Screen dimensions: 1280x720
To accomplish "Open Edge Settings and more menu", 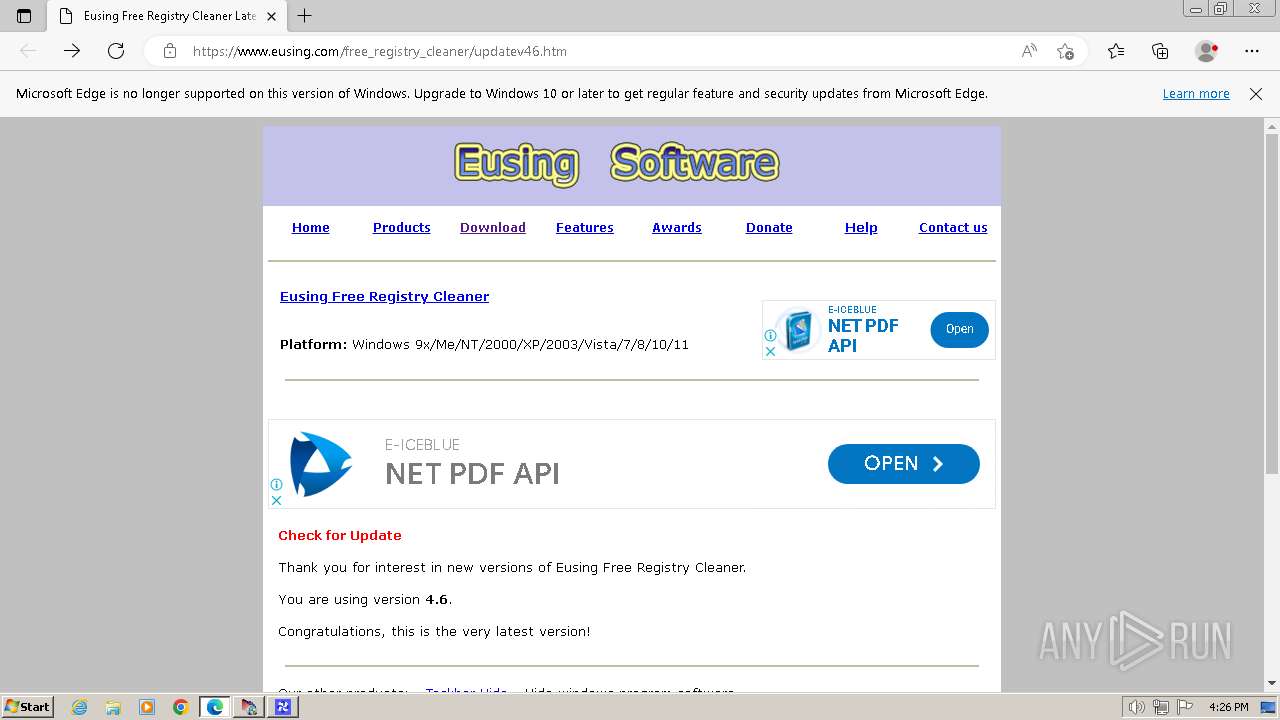I will 1252,51.
